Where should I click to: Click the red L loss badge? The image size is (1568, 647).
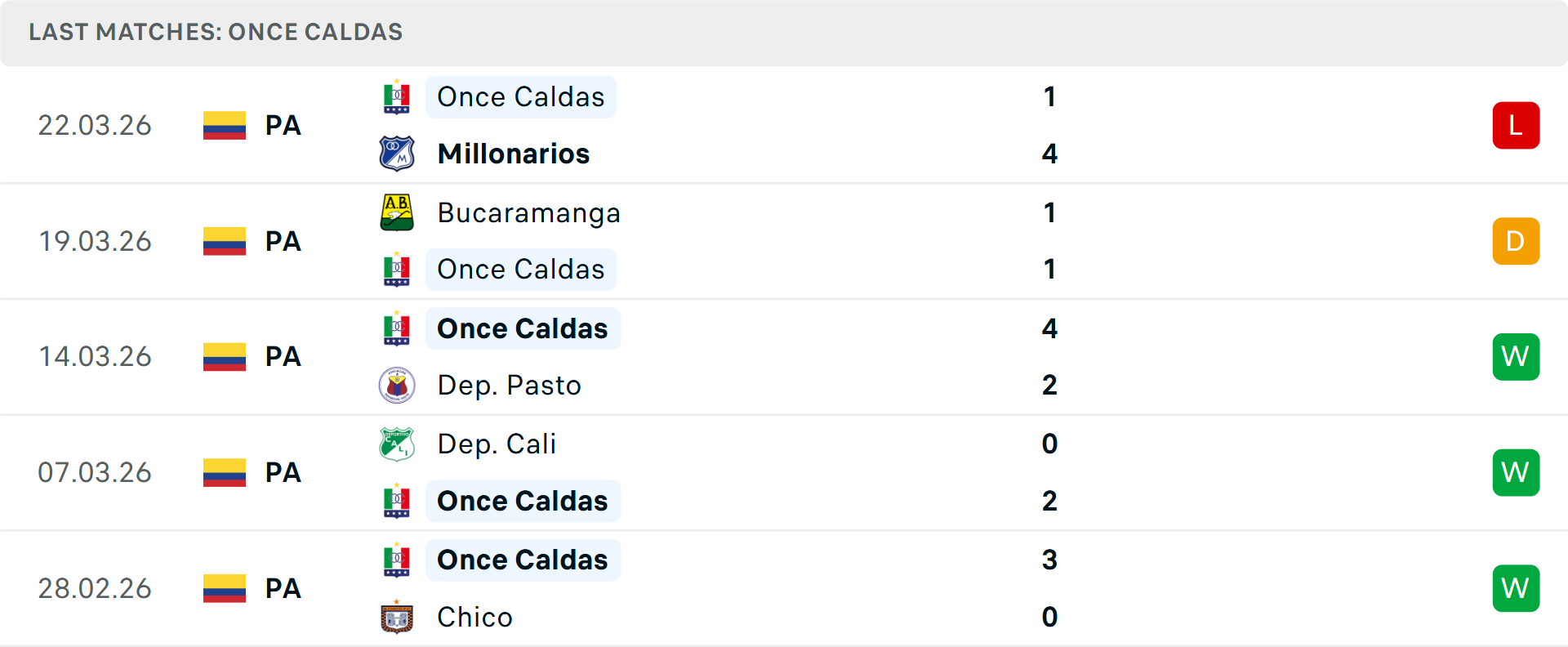pos(1516,125)
